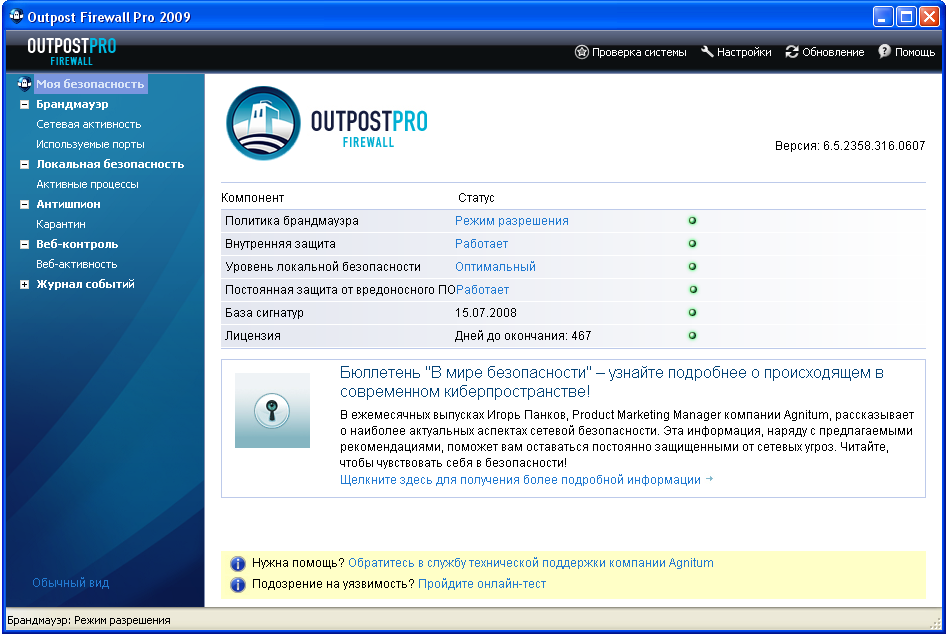Click the keyhole bulletin image
Image resolution: width=947 pixels, height=636 pixels.
pos(272,410)
